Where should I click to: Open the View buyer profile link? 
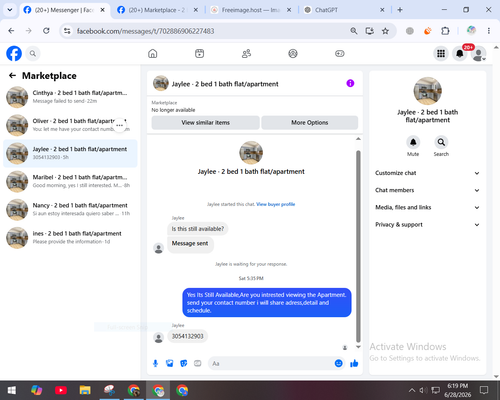click(x=275, y=204)
